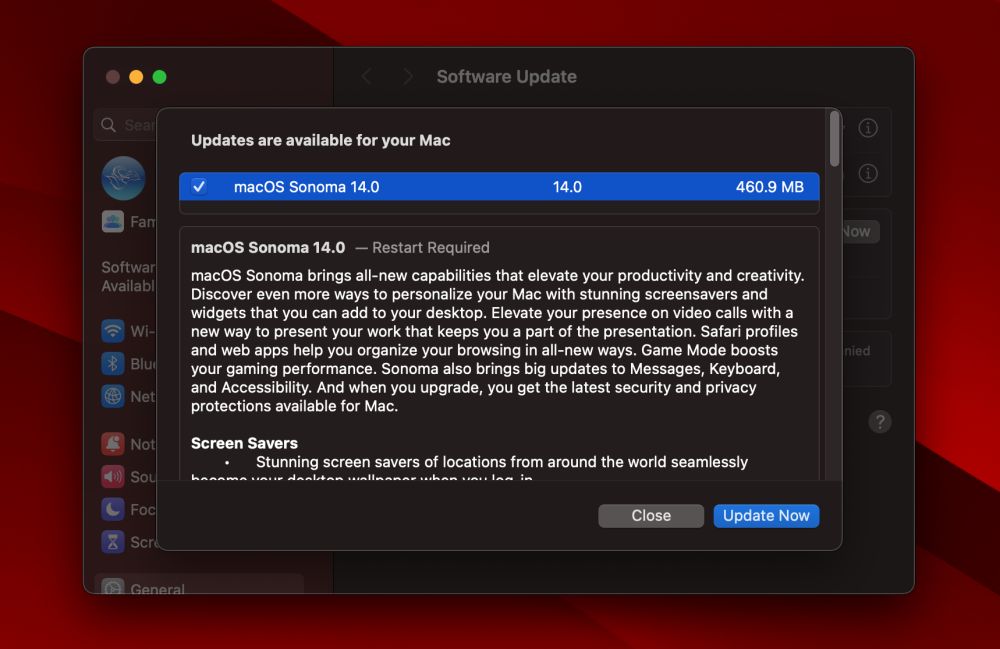Open Sound speaker icon in sidebar

click(113, 476)
